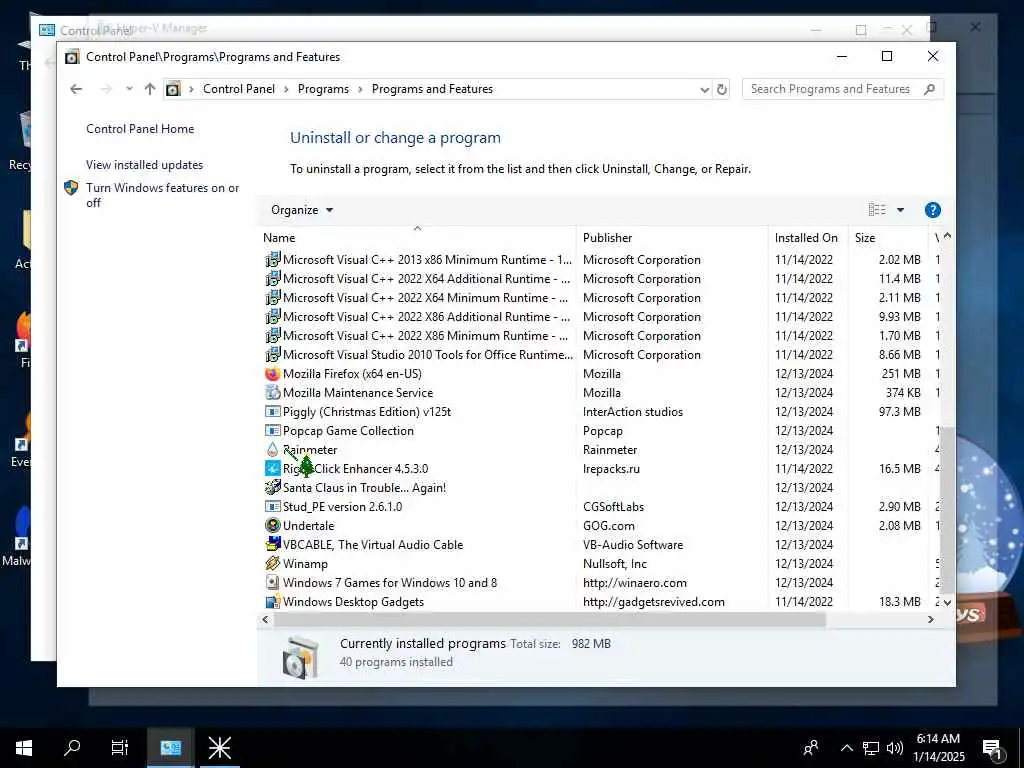Screen dimensions: 1024x768
Task: Click the Winamp lightning icon
Action: click(x=272, y=564)
